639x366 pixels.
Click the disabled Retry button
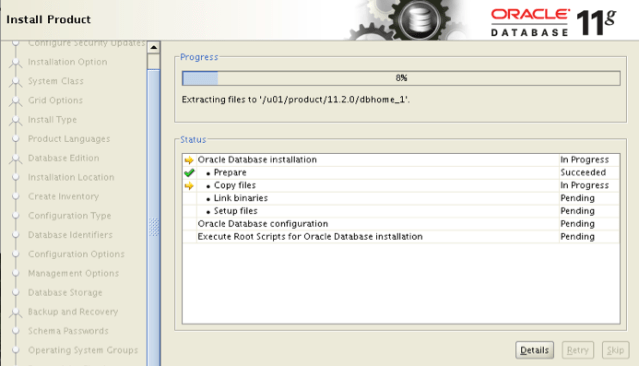[577, 350]
